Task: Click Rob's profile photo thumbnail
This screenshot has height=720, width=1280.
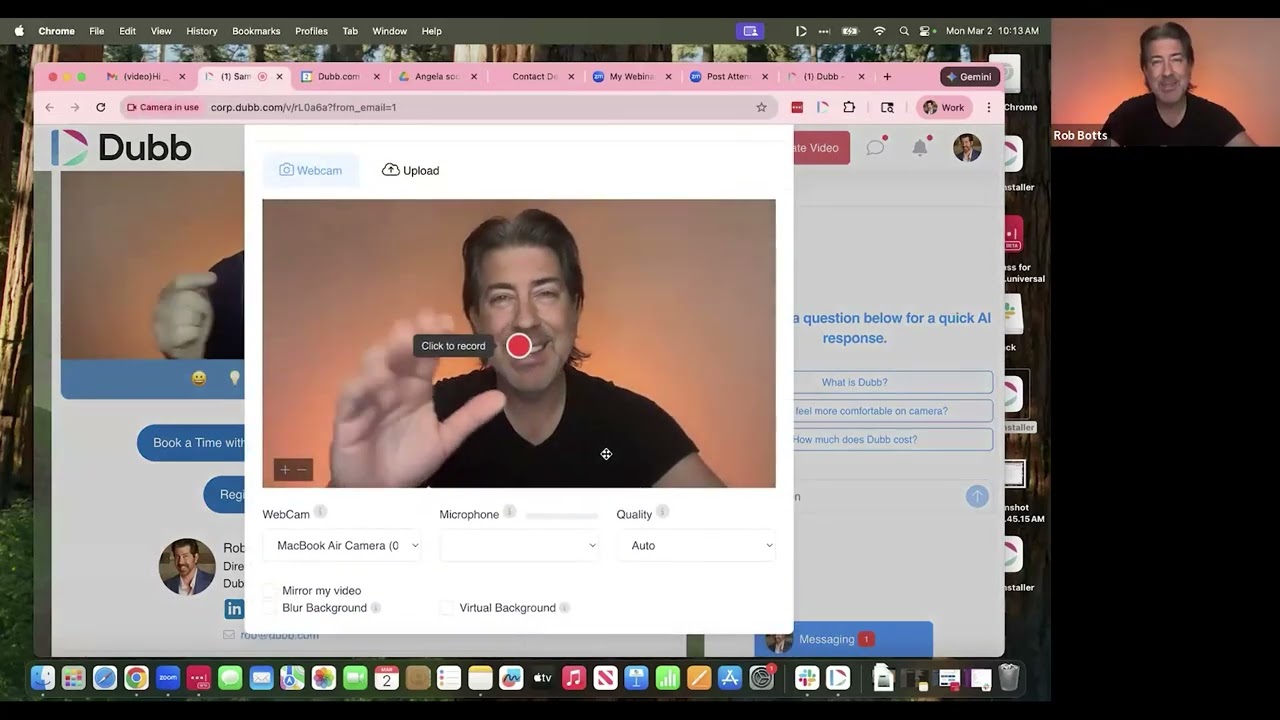Action: pyautogui.click(x=187, y=566)
